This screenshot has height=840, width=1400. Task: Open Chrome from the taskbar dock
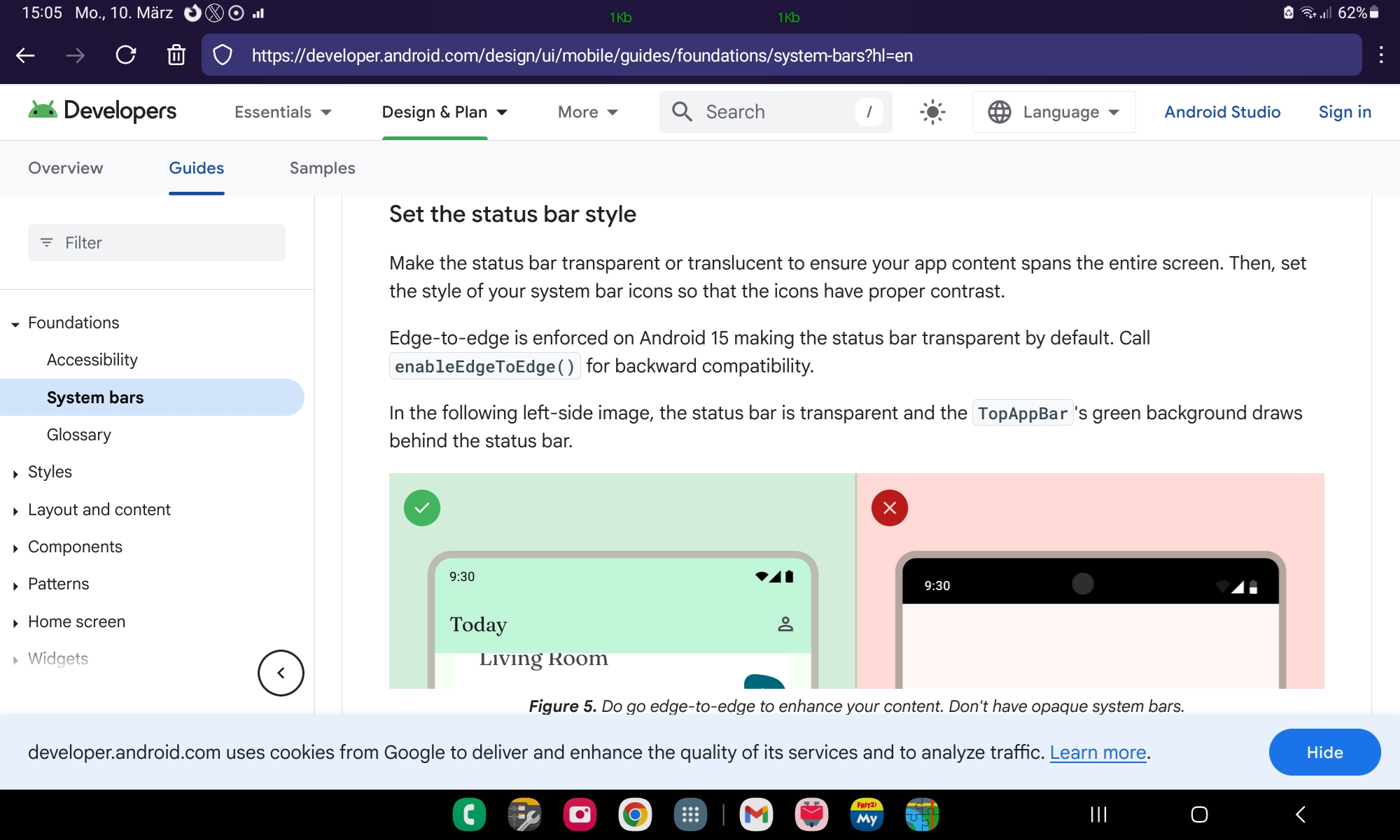[635, 814]
